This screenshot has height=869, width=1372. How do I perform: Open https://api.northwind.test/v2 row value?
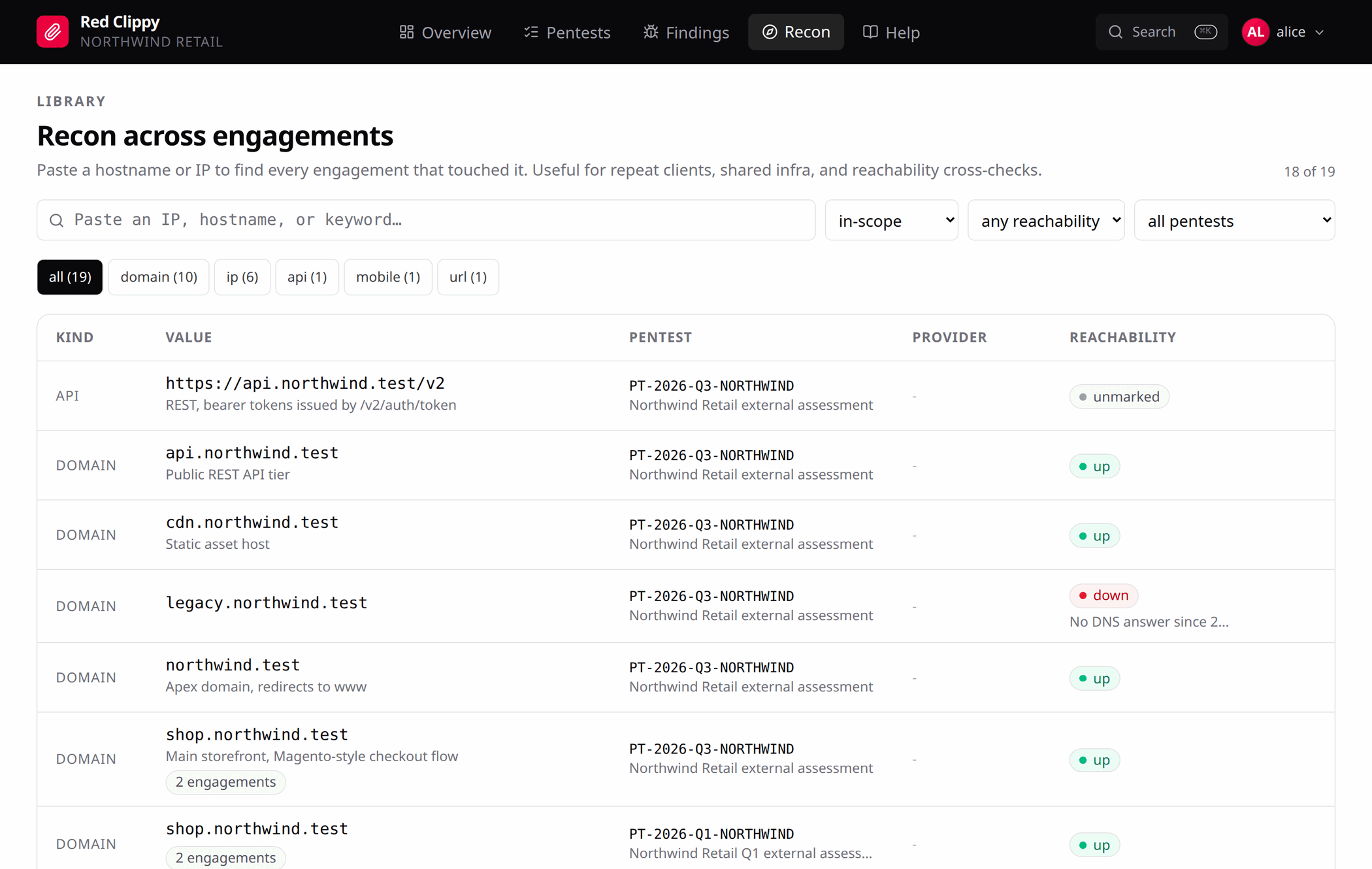[305, 384]
